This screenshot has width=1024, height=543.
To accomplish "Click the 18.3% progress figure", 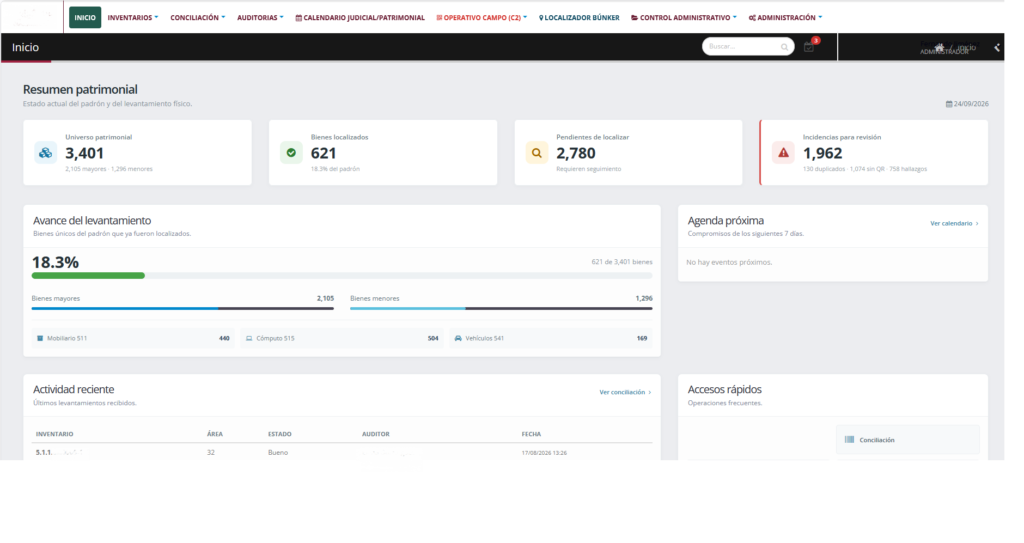I will pyautogui.click(x=56, y=262).
